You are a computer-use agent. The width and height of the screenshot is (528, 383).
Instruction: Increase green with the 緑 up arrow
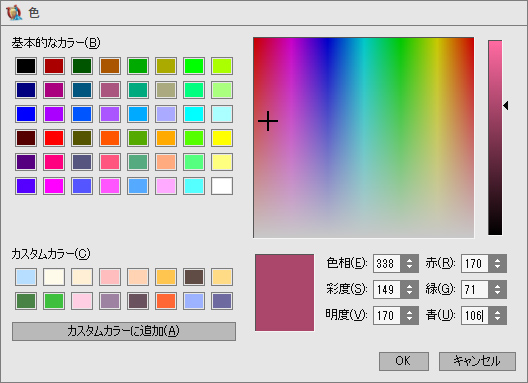[497, 286]
